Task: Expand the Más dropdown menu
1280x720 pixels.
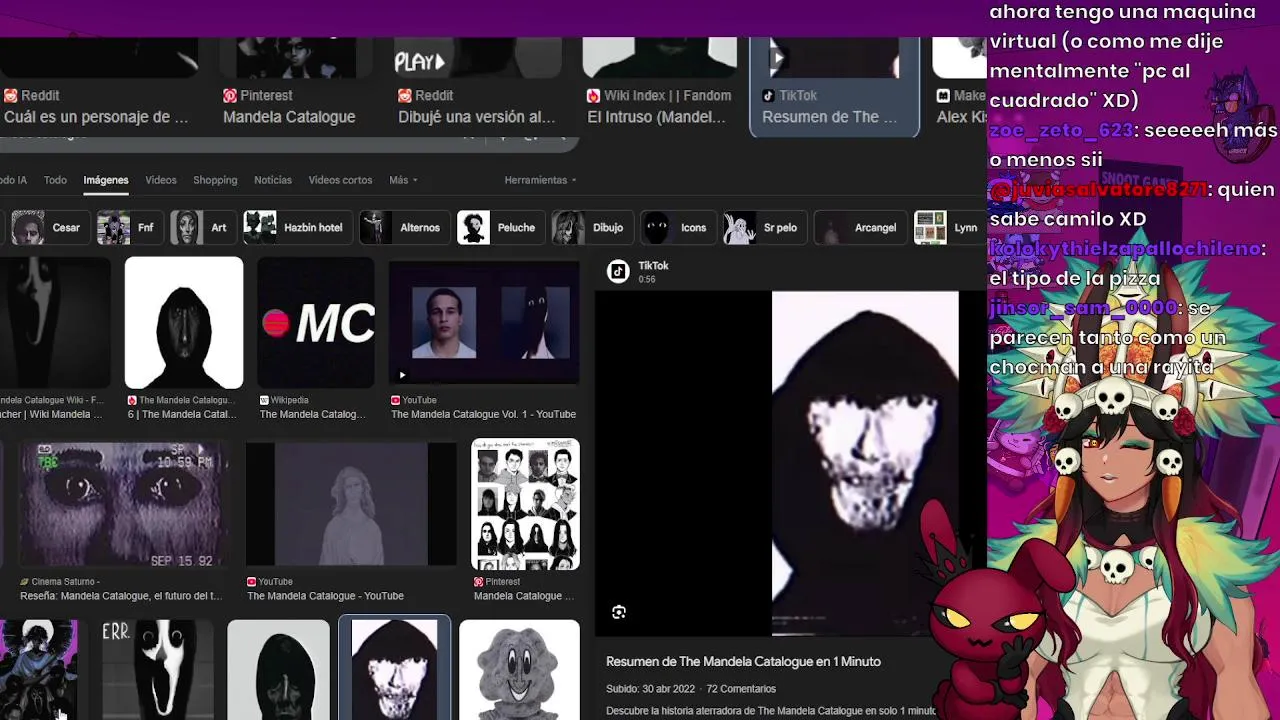Action: point(403,180)
